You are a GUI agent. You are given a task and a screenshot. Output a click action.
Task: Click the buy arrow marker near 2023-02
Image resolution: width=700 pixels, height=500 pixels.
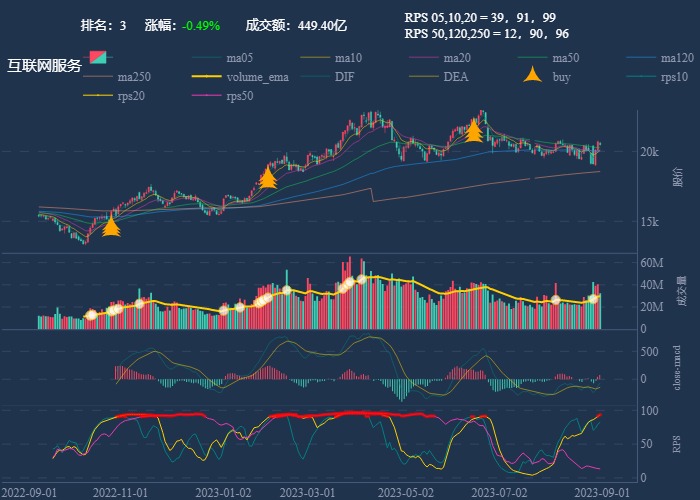click(267, 178)
